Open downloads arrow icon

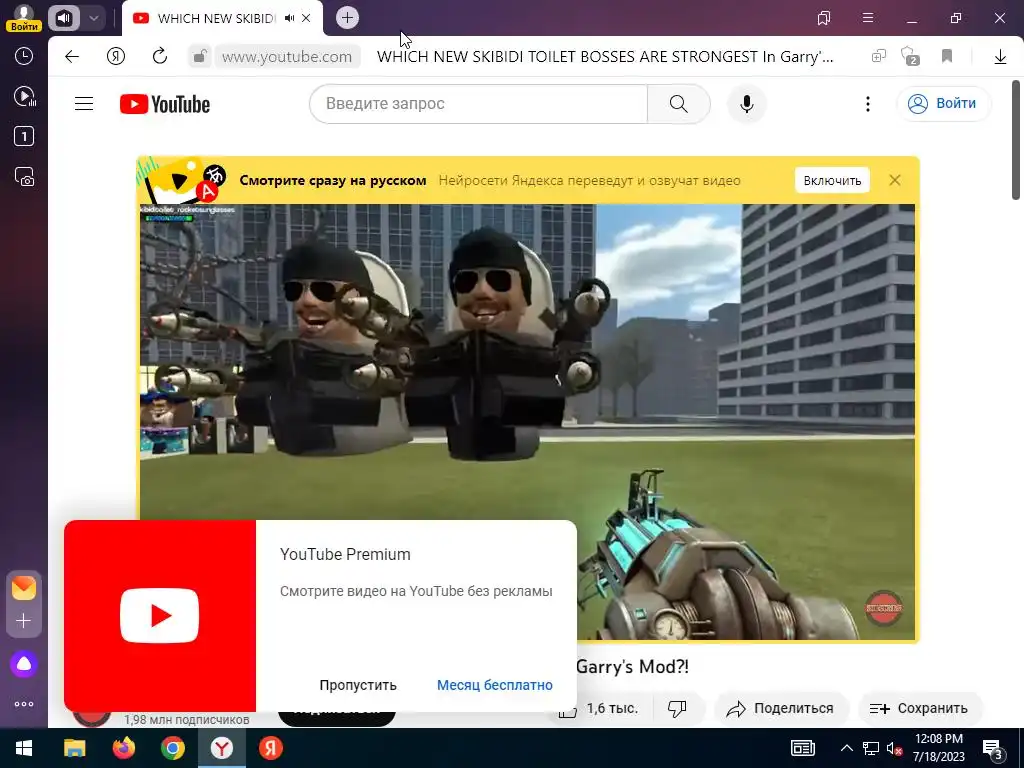[x=1000, y=57]
